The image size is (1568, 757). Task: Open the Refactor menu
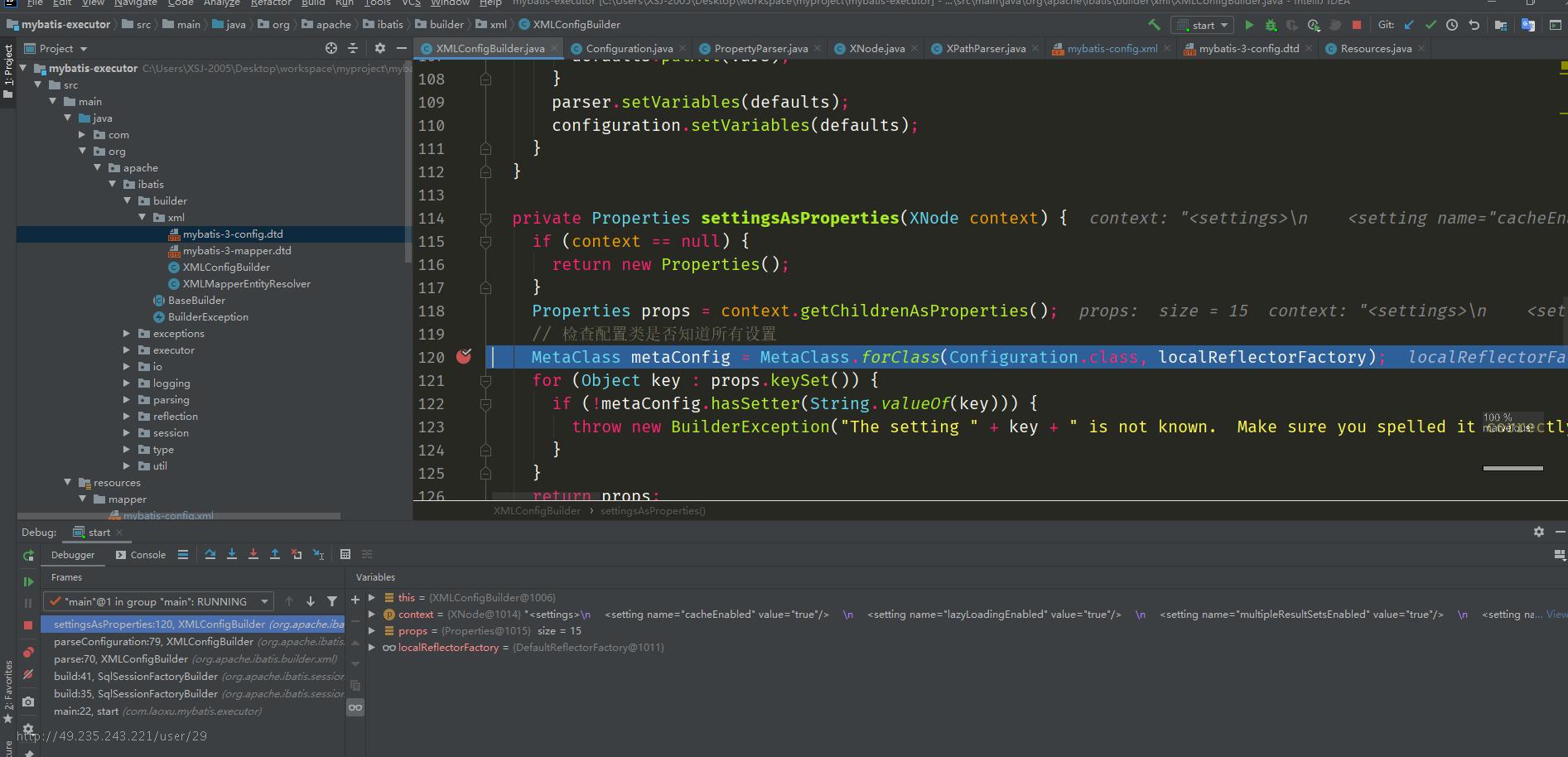(271, 3)
